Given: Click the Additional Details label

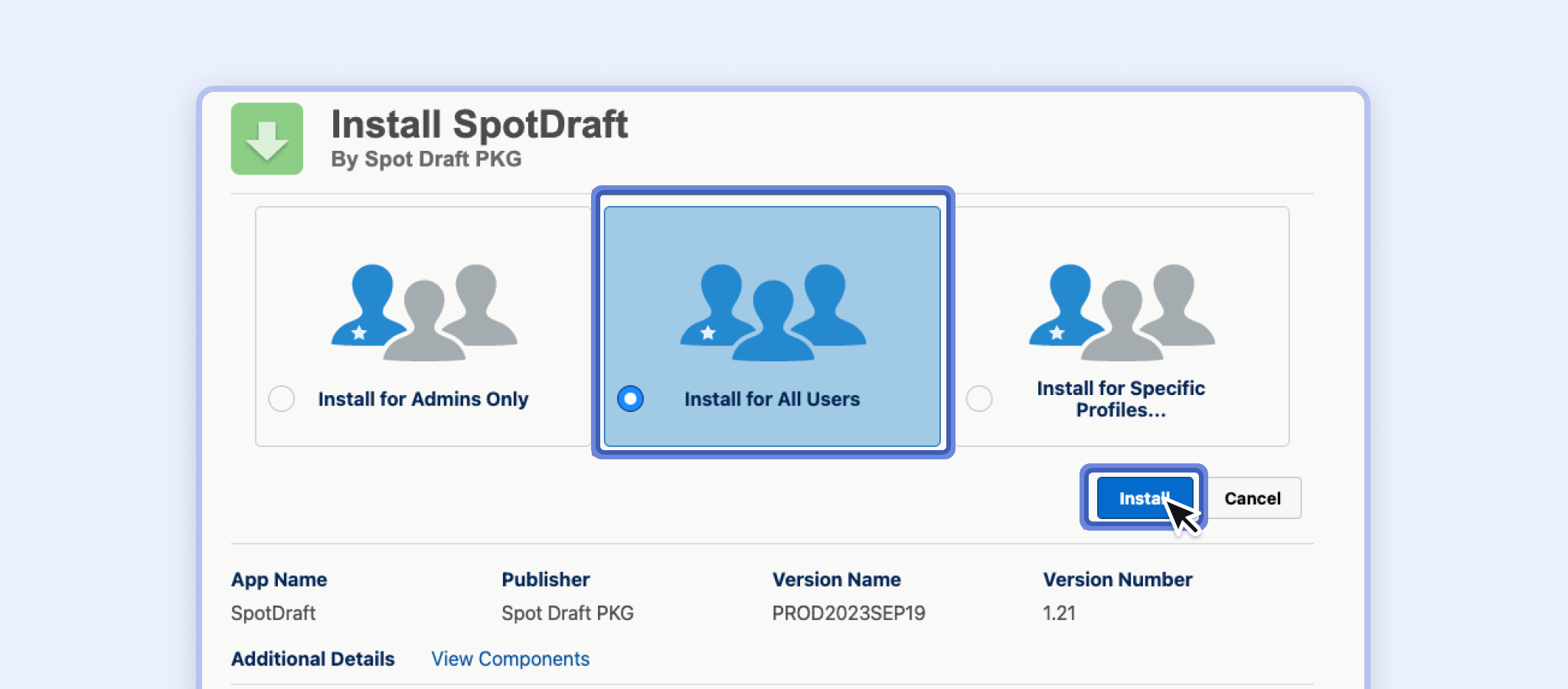Looking at the screenshot, I should coord(313,659).
